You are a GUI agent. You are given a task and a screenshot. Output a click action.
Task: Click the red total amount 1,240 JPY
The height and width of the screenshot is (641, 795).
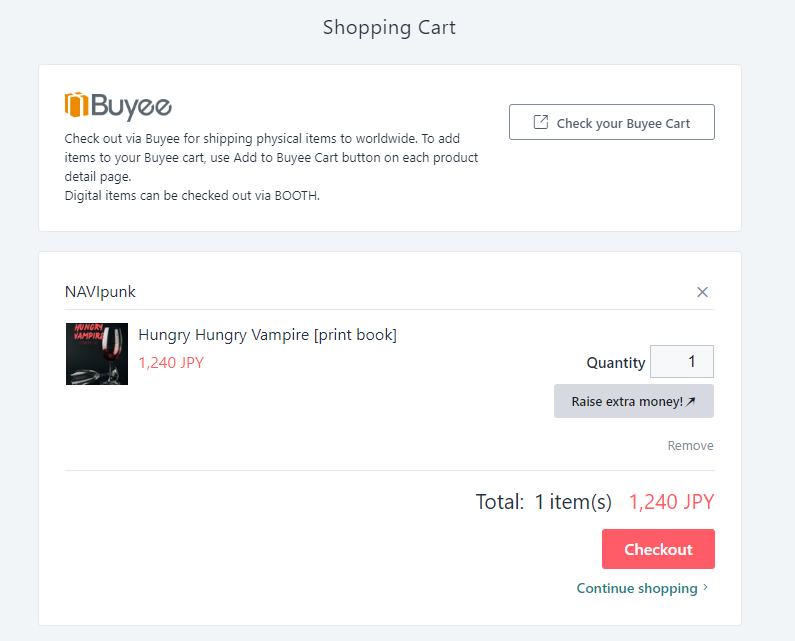(671, 502)
